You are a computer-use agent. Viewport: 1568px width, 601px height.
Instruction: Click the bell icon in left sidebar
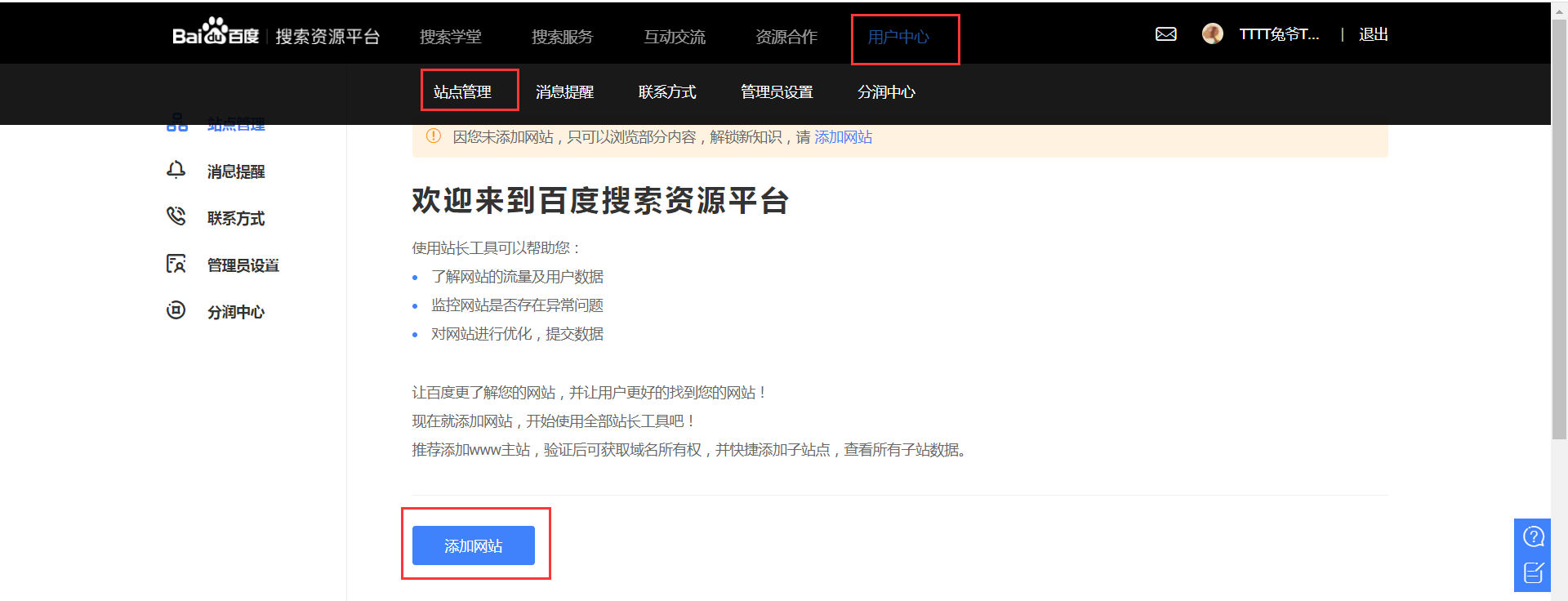[176, 170]
